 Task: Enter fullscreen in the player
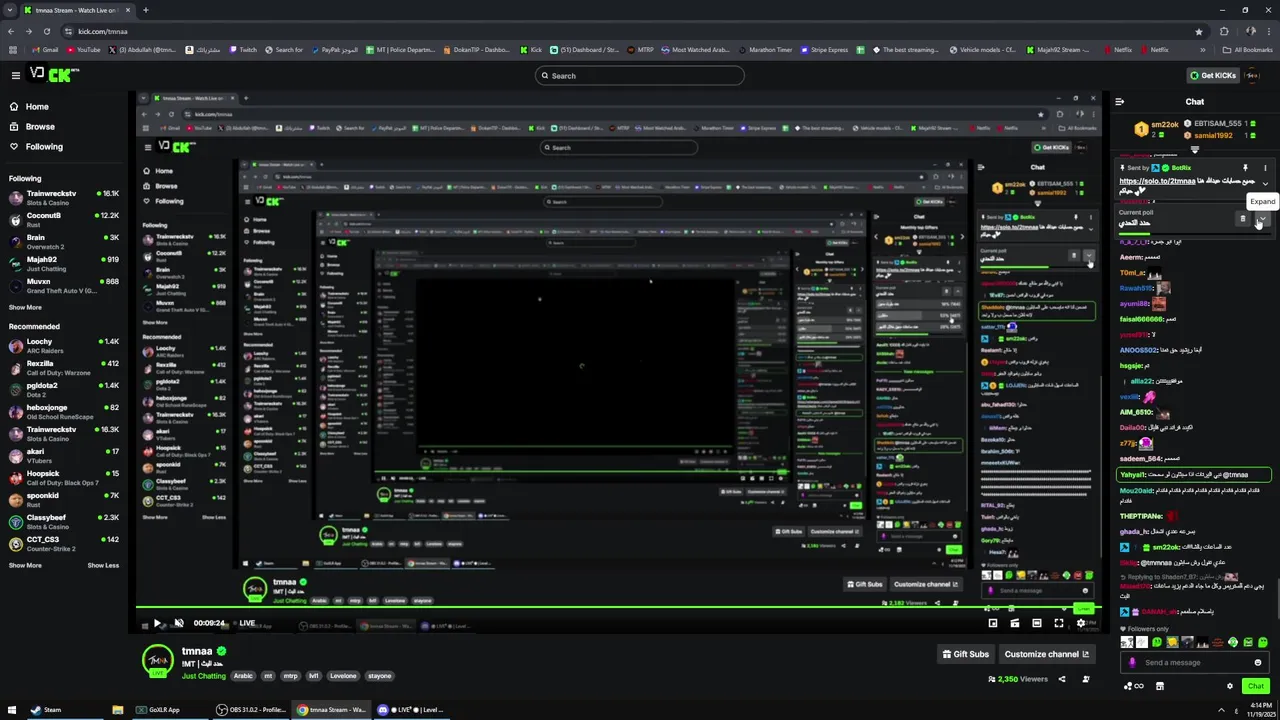coord(1059,623)
